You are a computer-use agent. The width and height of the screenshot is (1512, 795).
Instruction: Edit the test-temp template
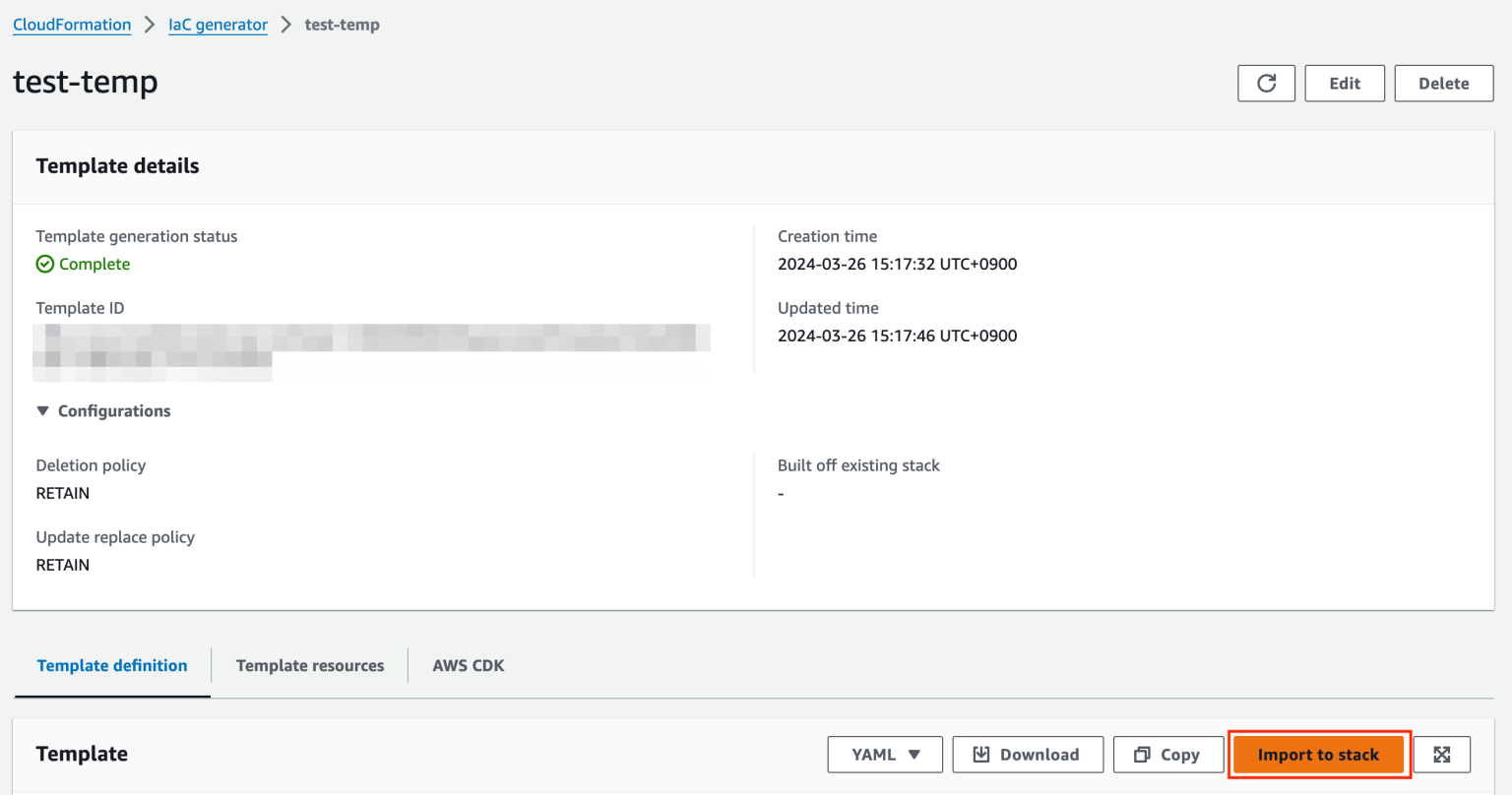(x=1344, y=83)
